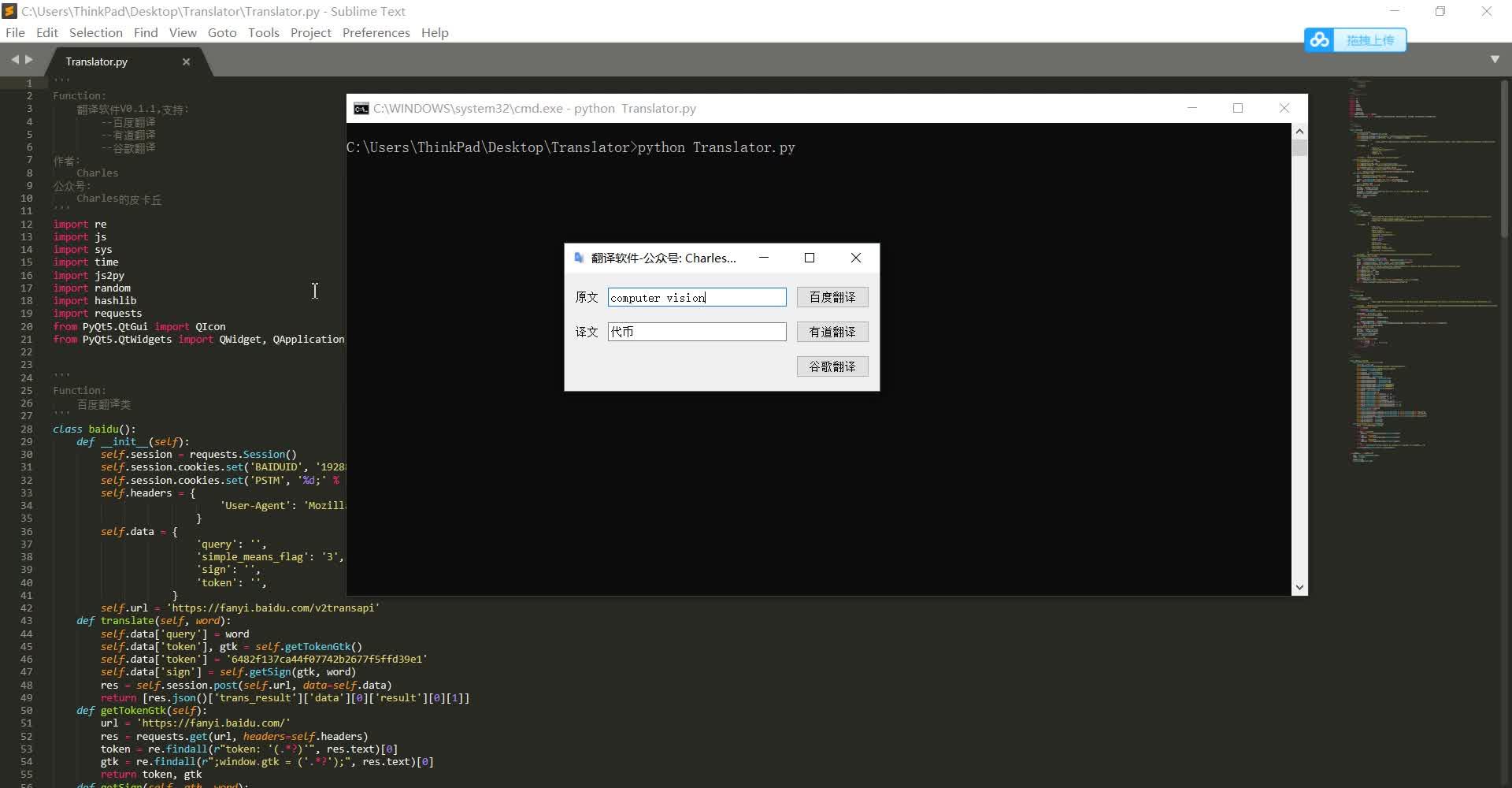Click the 谷歌翻译 button
This screenshot has height=788, width=1512.
[x=832, y=366]
